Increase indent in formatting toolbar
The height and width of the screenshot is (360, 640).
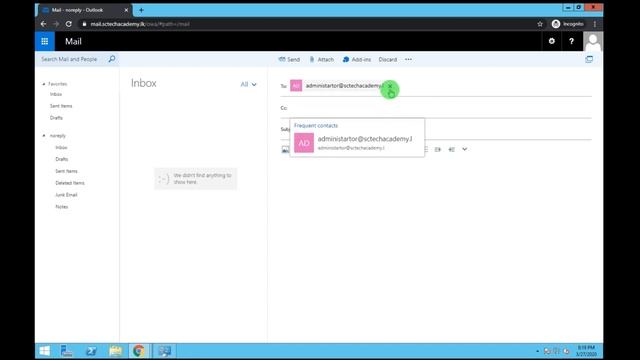[438, 149]
